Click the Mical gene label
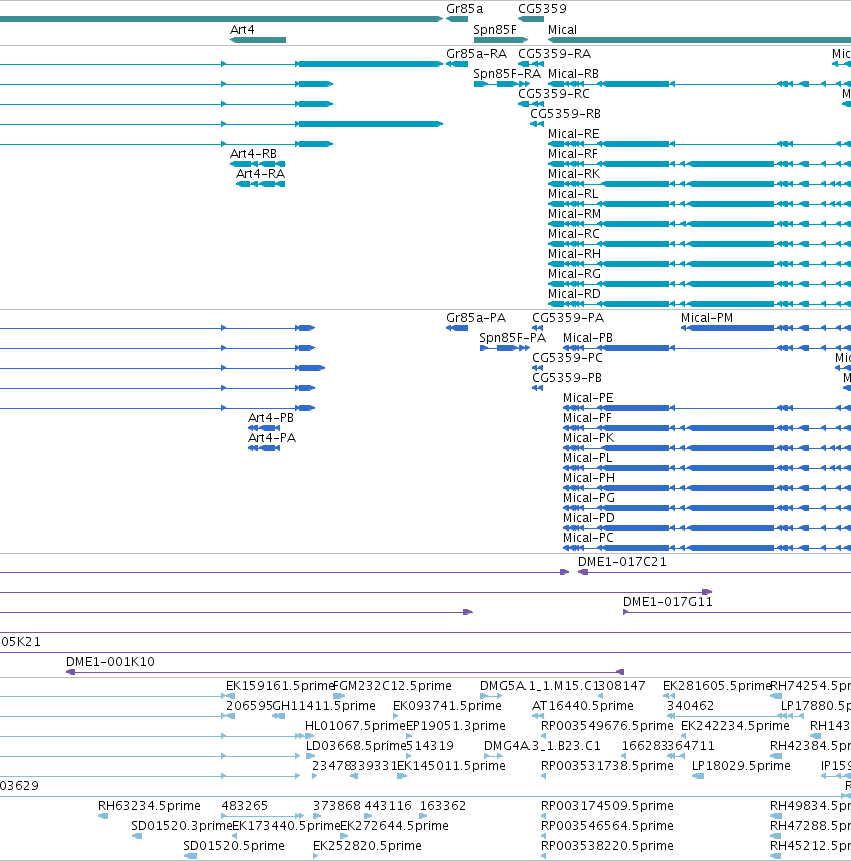The width and height of the screenshot is (851, 861). (x=562, y=30)
